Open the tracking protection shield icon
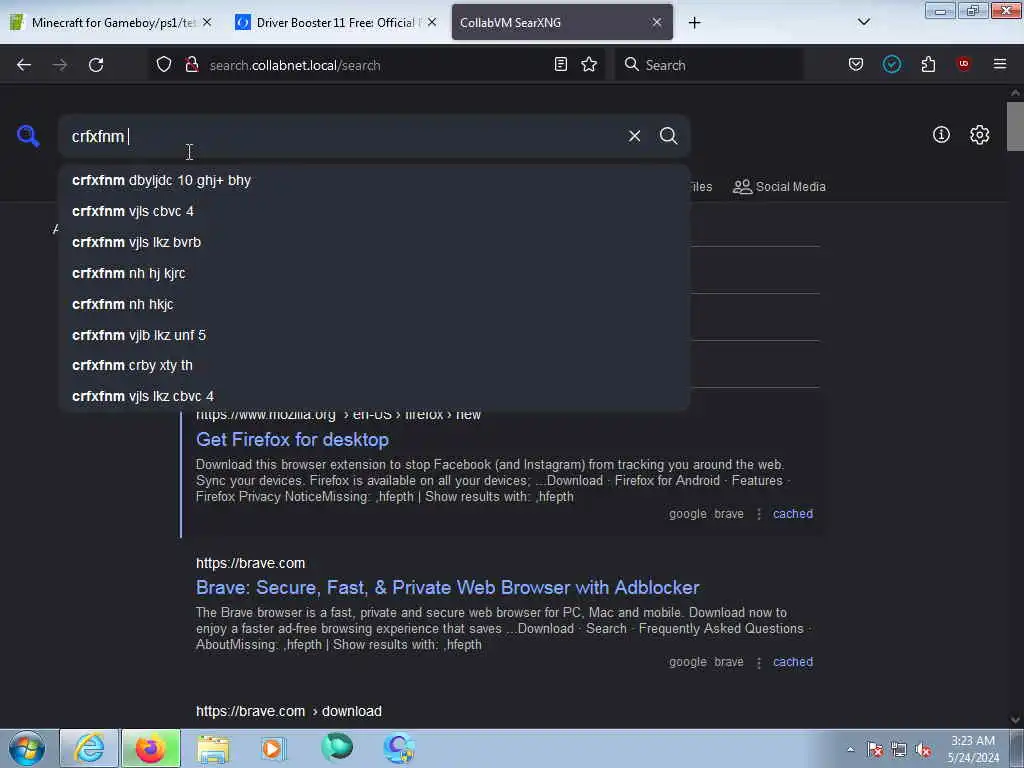 point(164,64)
